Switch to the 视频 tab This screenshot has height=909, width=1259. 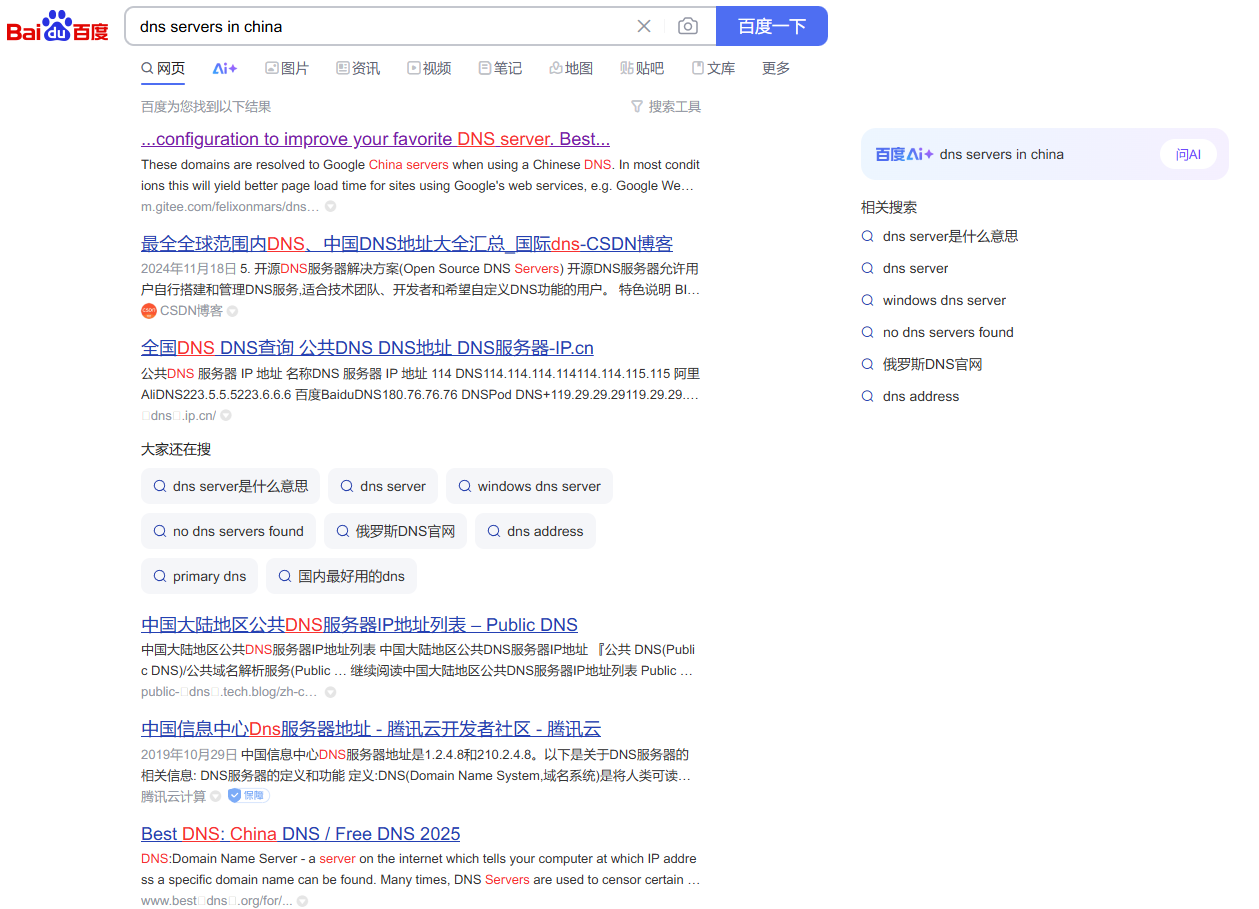(429, 68)
